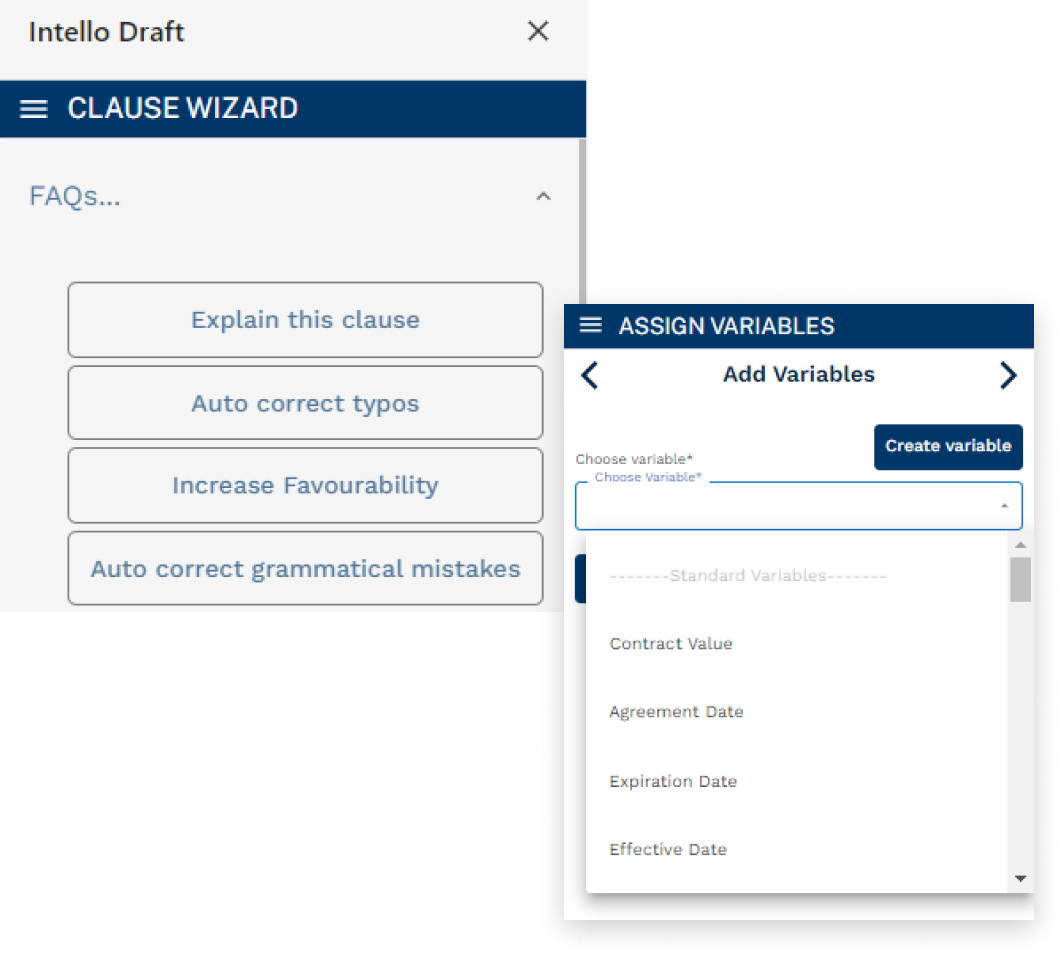Click the Auto correct typos button
The image size is (1064, 958).
point(305,403)
